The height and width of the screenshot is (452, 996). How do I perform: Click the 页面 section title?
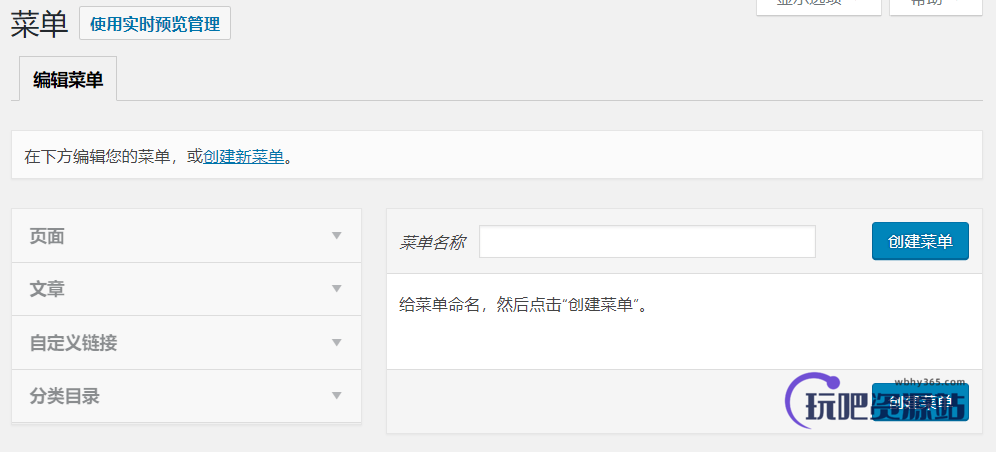(x=47, y=236)
